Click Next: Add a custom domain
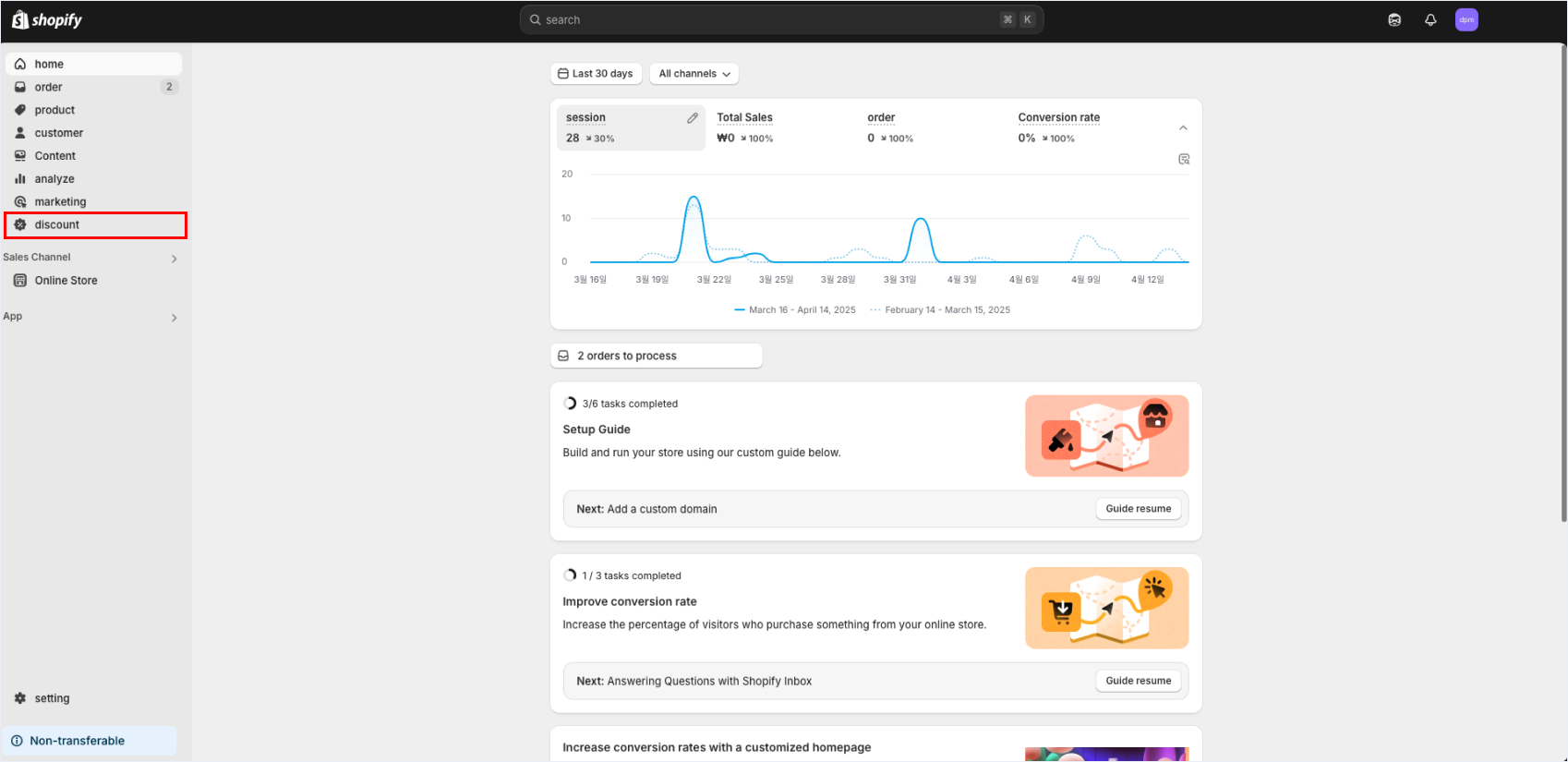 pyautogui.click(x=646, y=509)
